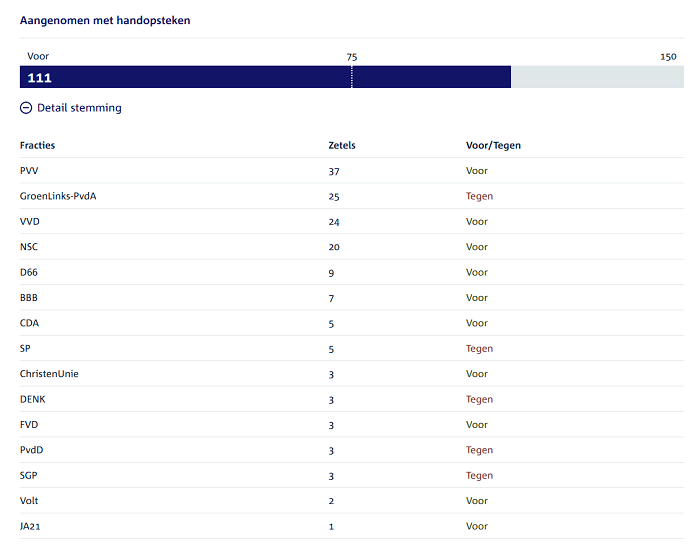Click the seat count 20 for NSC

[x=334, y=247]
